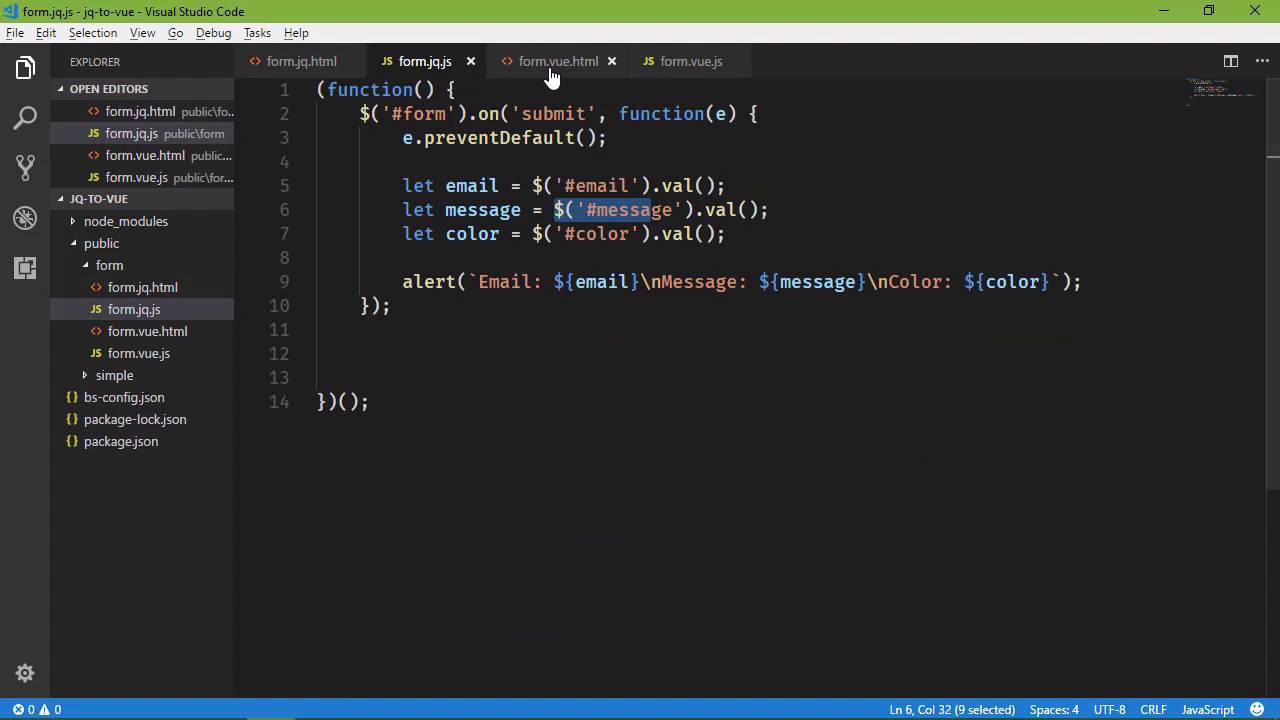Viewport: 1280px width, 720px height.
Task: Click the '#email' selector string
Action: [x=597, y=185]
